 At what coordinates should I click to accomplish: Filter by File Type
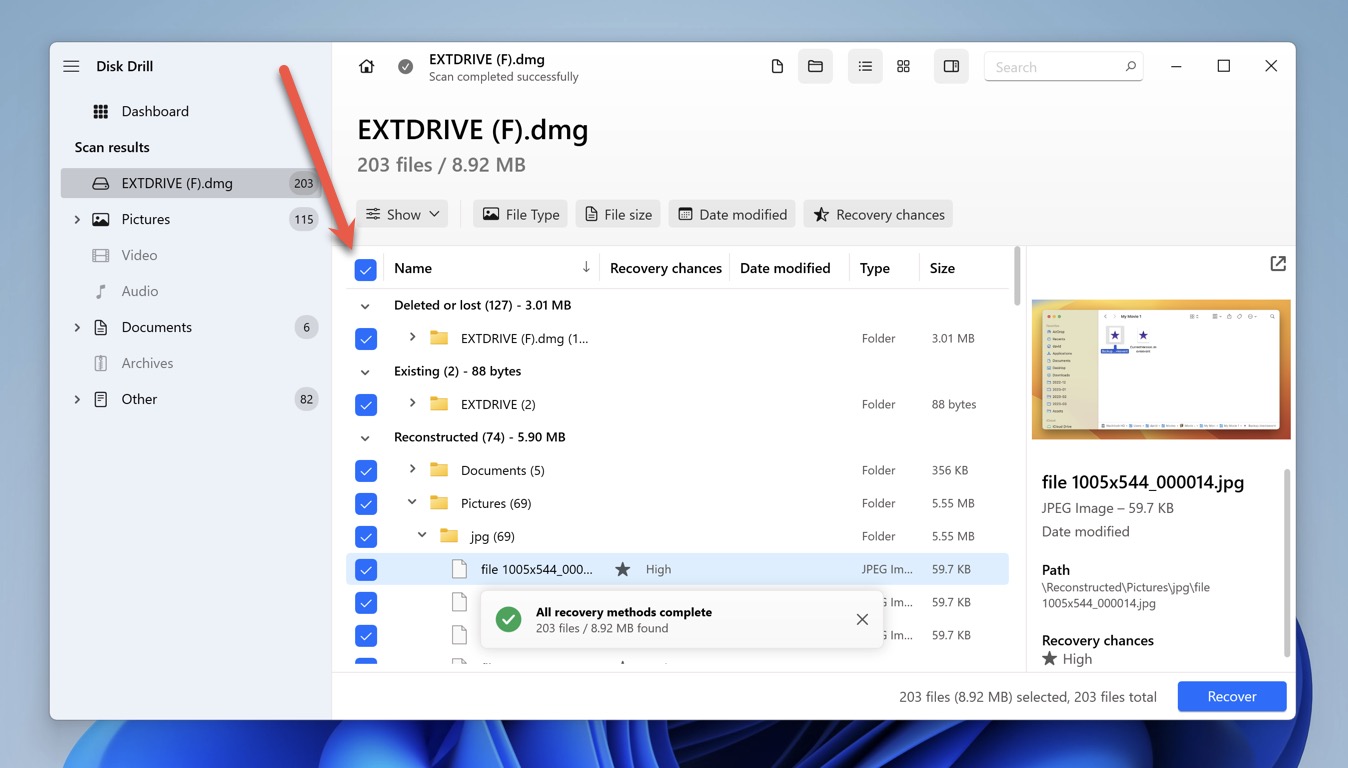click(x=520, y=214)
